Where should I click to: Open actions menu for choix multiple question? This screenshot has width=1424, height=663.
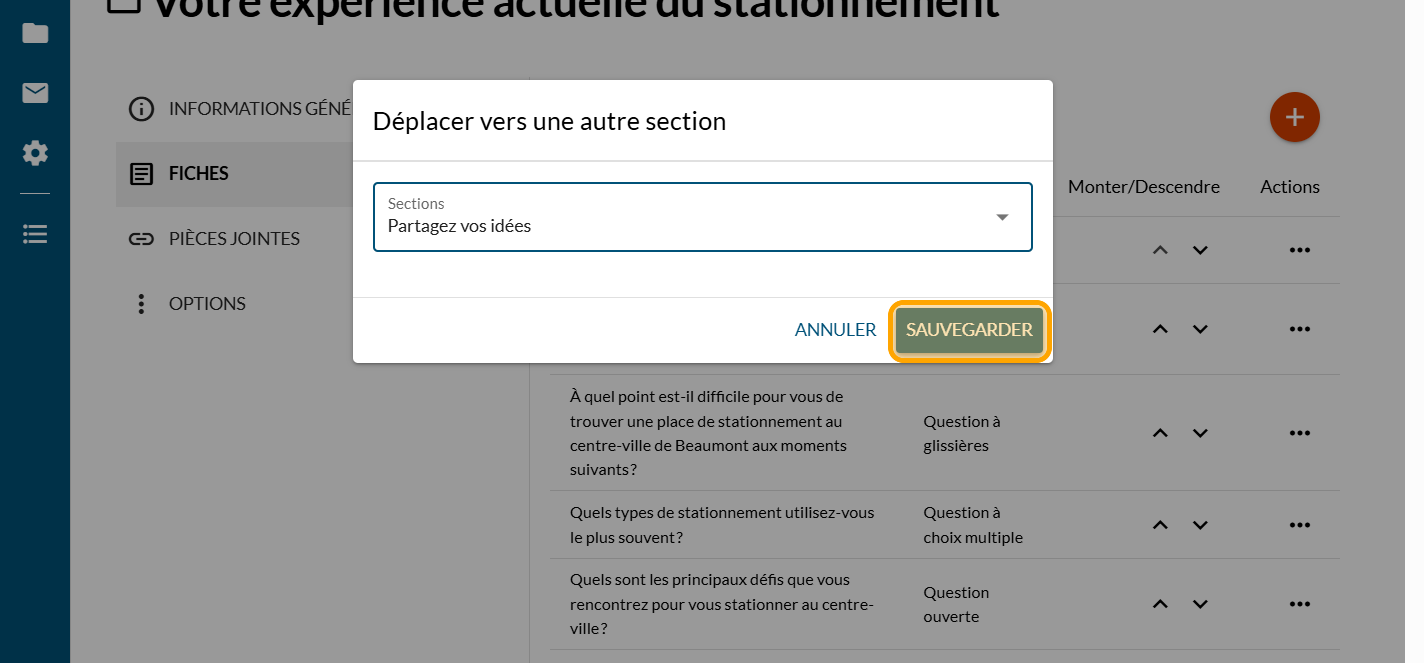coord(1299,525)
